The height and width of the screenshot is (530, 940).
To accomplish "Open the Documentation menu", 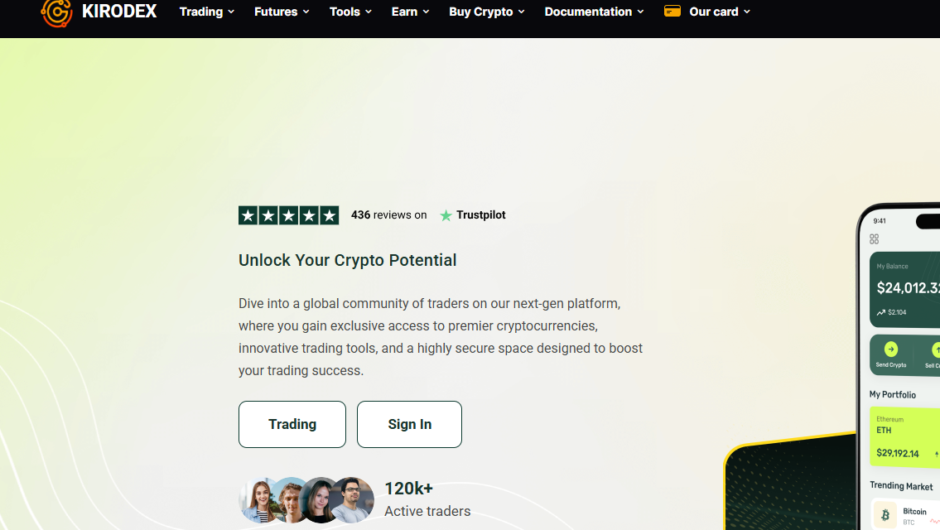I will point(593,11).
